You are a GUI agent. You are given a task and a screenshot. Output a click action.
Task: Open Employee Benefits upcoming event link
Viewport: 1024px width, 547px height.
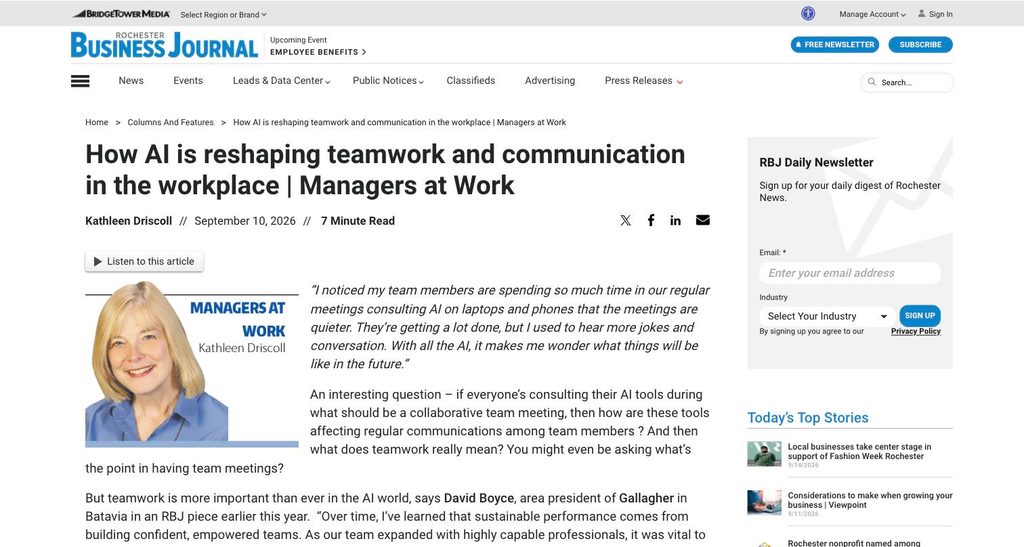318,52
